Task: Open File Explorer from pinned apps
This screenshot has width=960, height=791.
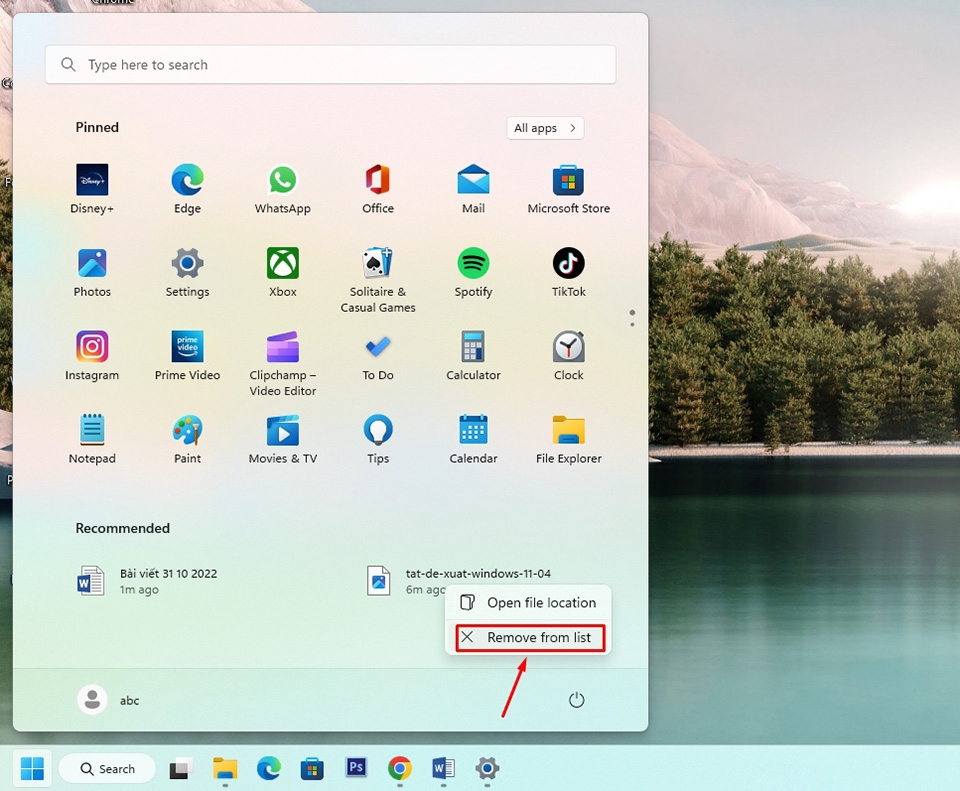Action: 569,439
